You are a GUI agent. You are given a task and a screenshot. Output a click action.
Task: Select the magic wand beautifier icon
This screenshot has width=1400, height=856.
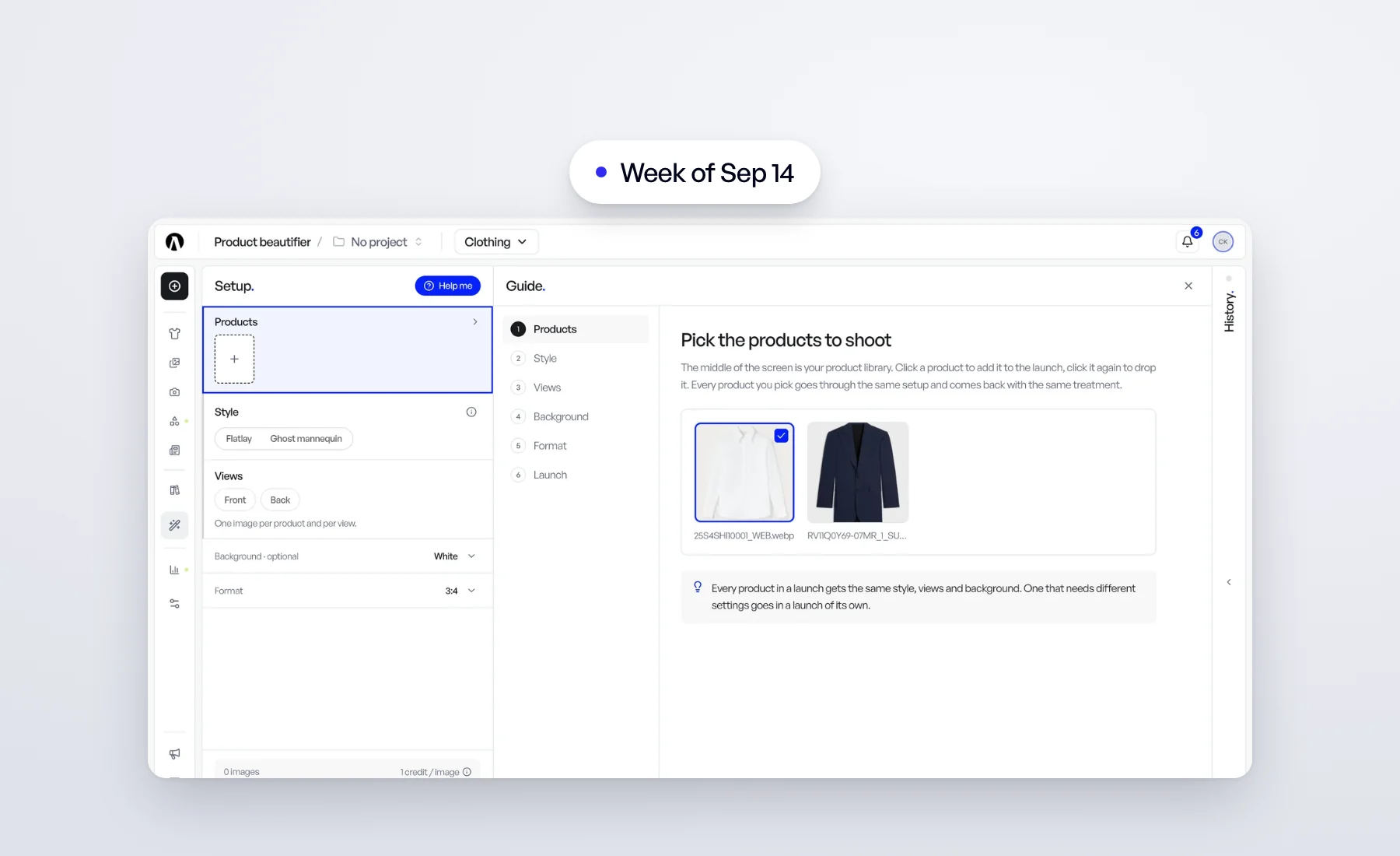pos(174,525)
